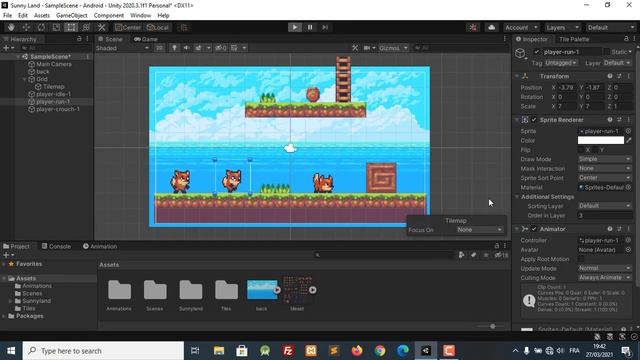
Task: Select player-crouch-1 in Hierarchy
Action: click(x=58, y=109)
